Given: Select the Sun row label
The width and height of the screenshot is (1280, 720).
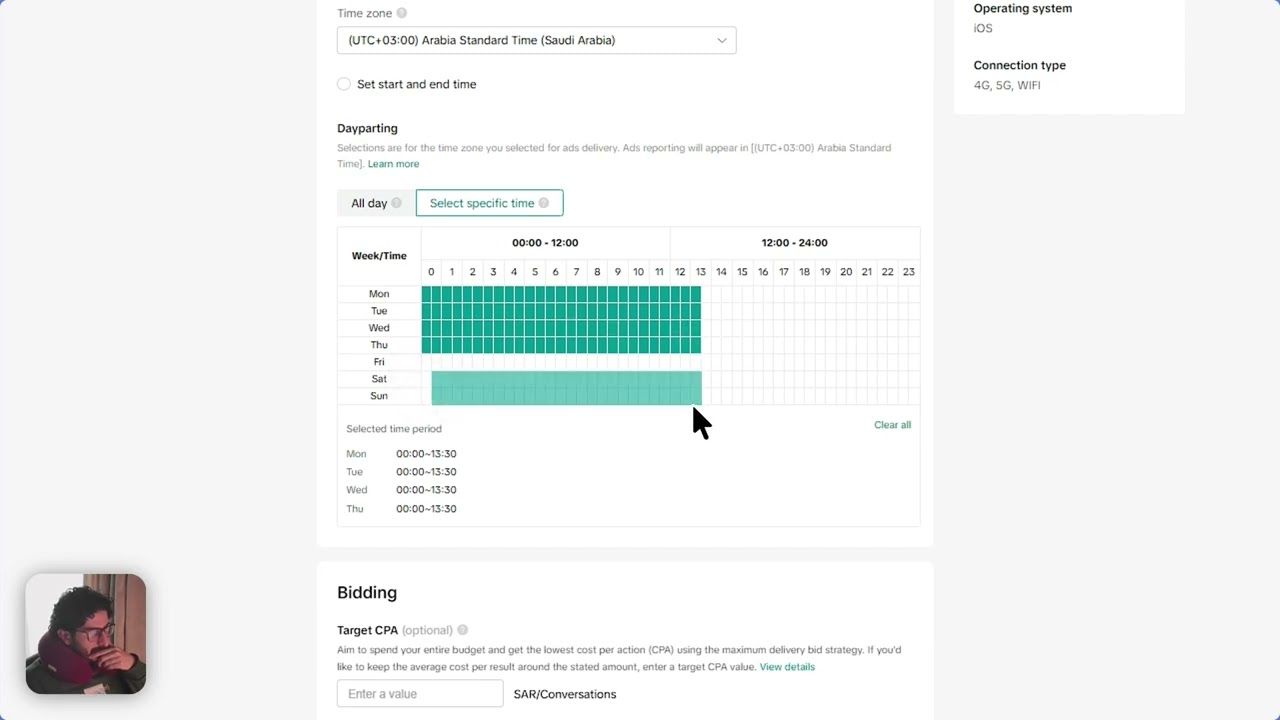Looking at the screenshot, I should (x=379, y=396).
